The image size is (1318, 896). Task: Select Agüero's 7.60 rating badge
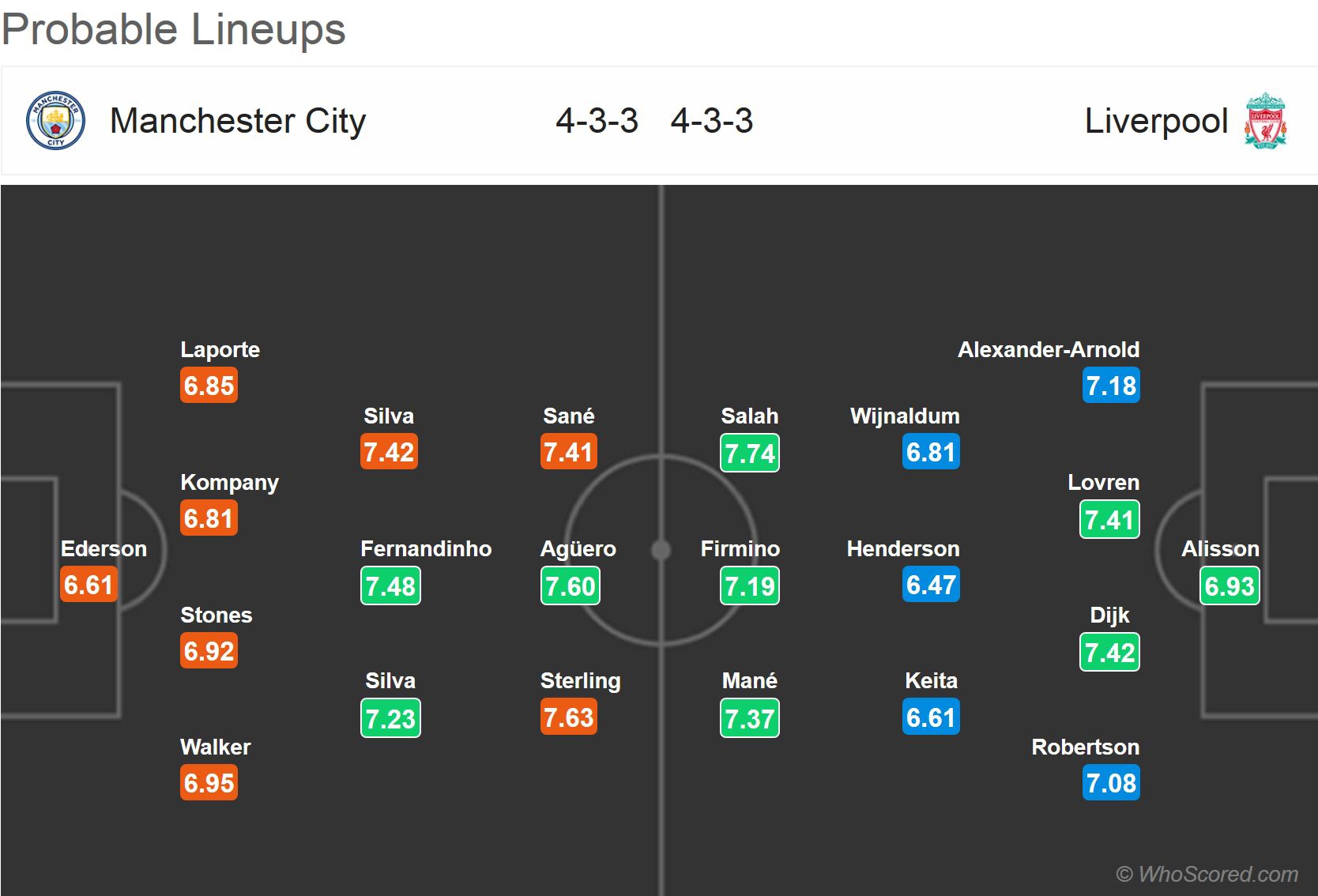click(571, 586)
